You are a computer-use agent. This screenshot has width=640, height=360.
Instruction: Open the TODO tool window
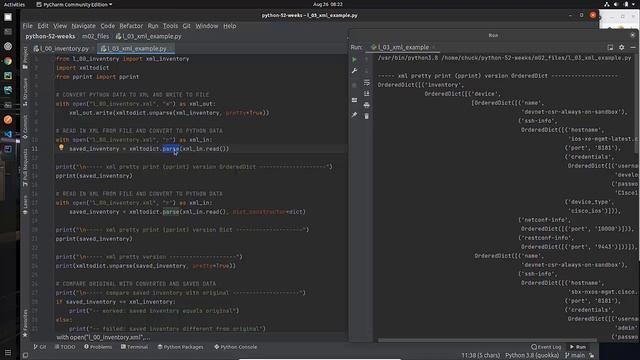click(x=65, y=347)
